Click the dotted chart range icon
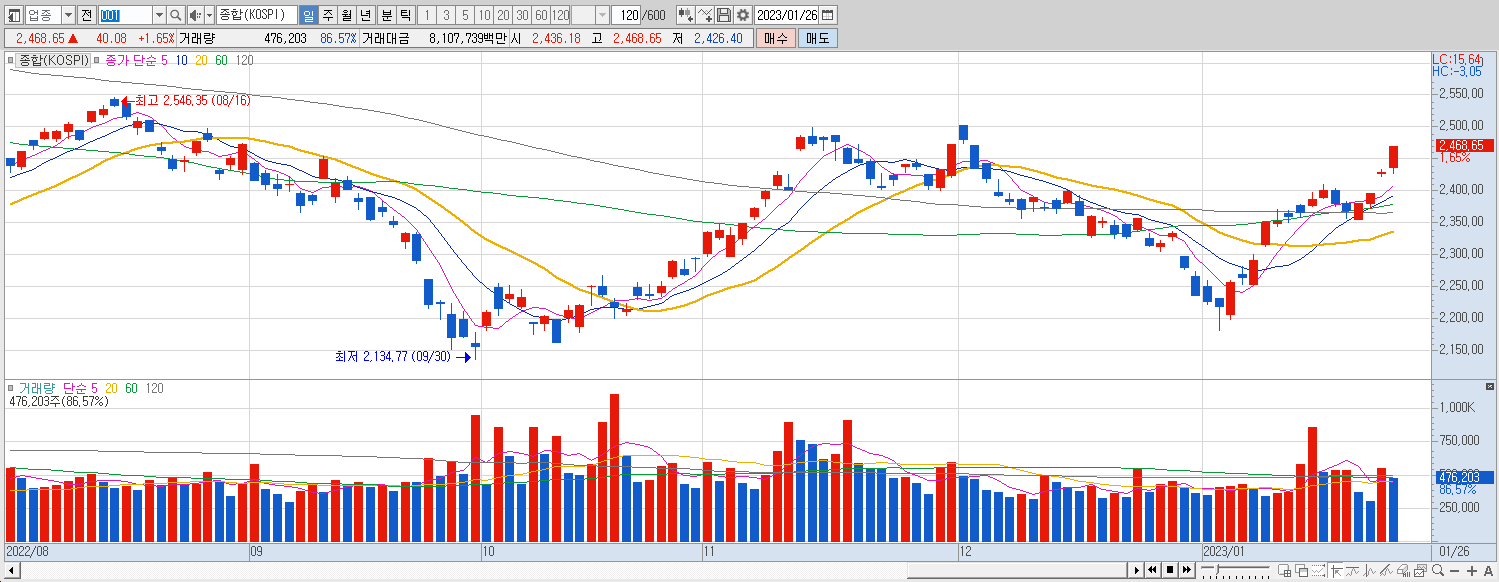Viewport: 1499px width, 582px height. [1319, 571]
